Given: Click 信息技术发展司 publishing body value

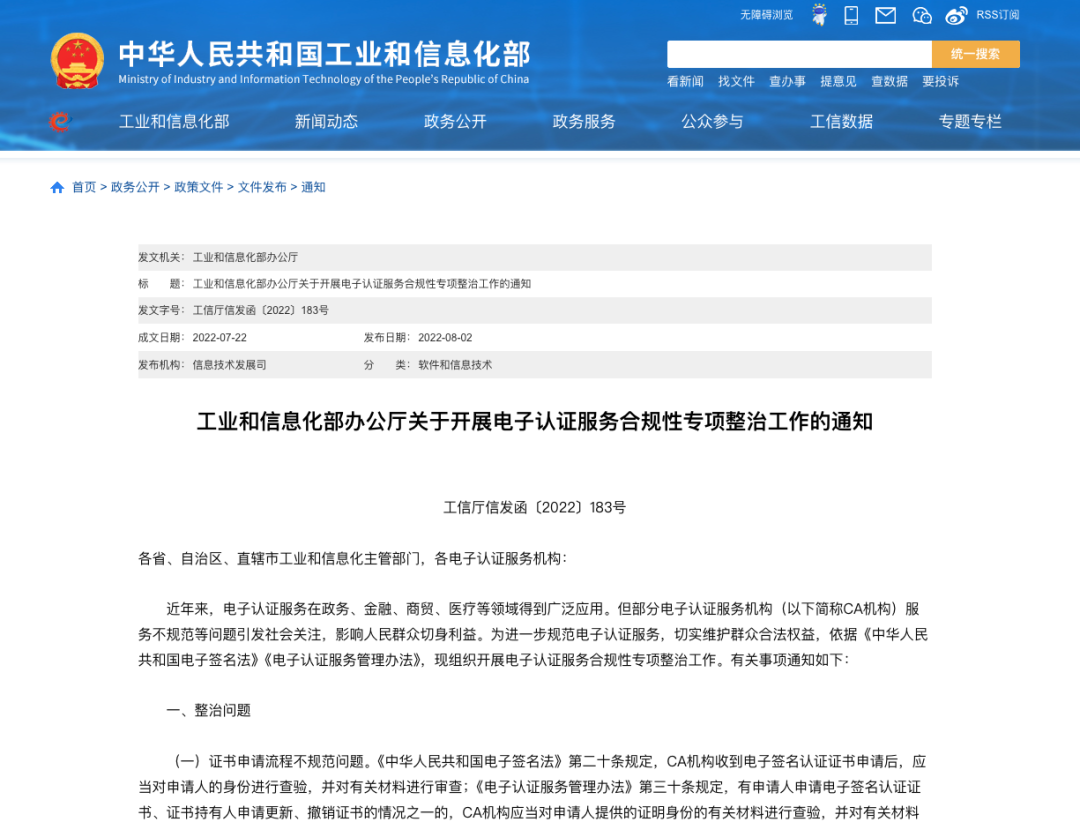Looking at the screenshot, I should point(229,365).
